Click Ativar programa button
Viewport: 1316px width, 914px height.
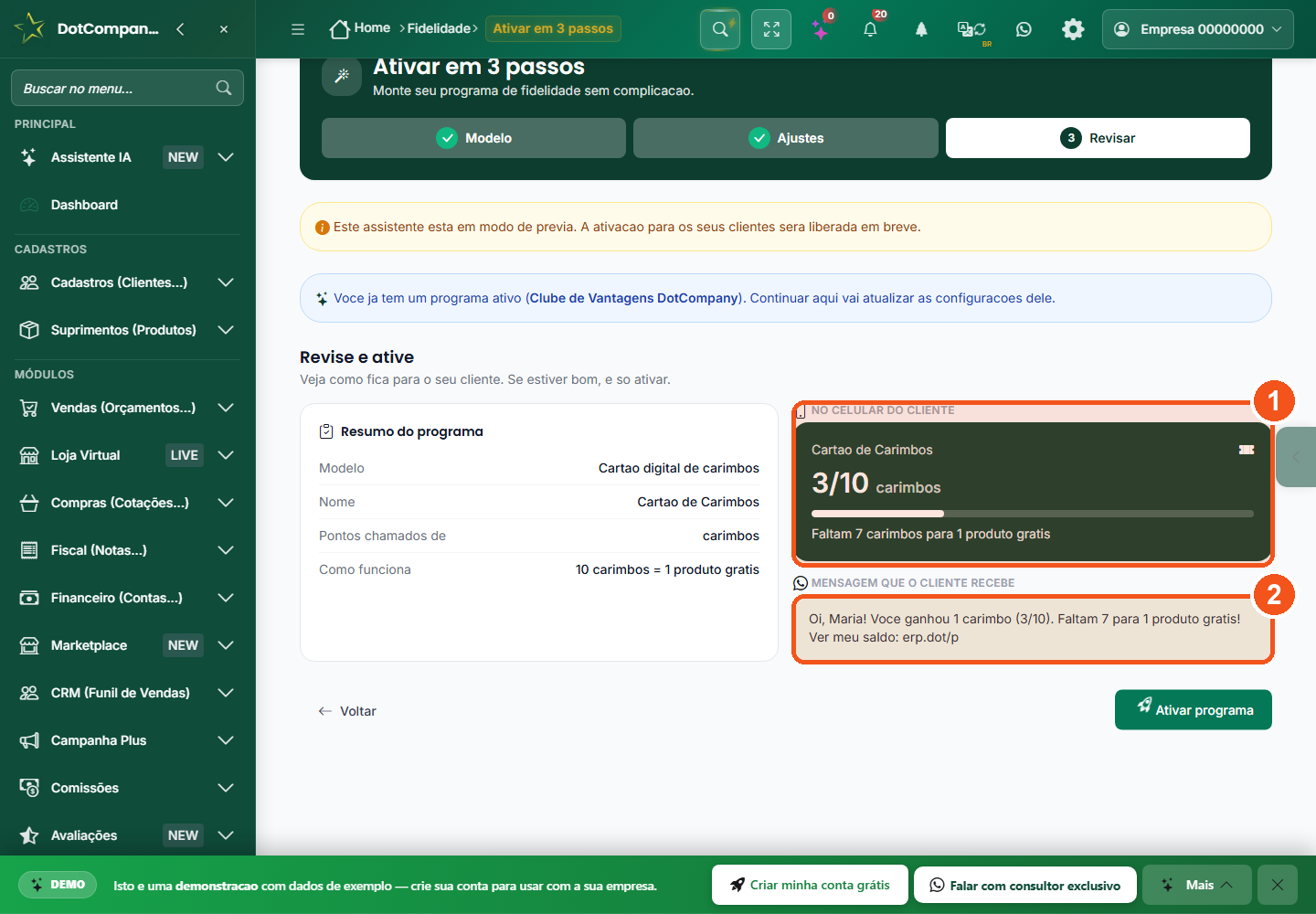[1194, 709]
